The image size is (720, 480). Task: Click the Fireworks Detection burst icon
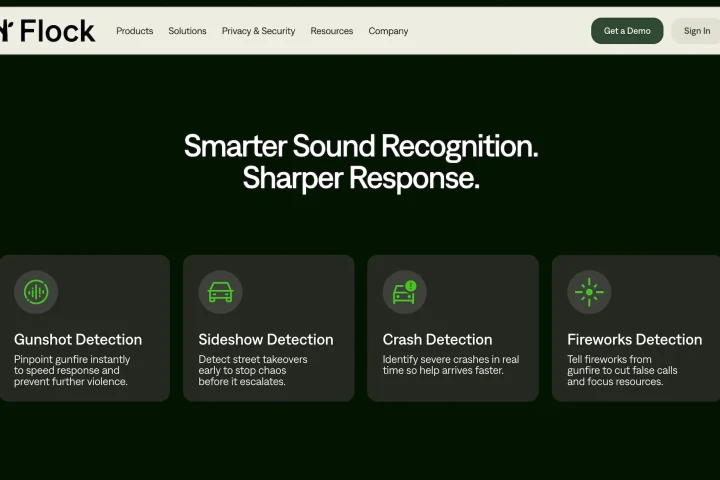click(589, 292)
